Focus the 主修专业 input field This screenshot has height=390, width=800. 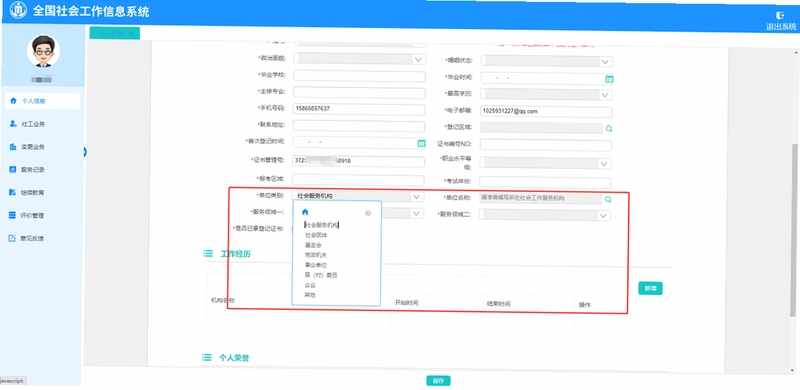pos(359,93)
